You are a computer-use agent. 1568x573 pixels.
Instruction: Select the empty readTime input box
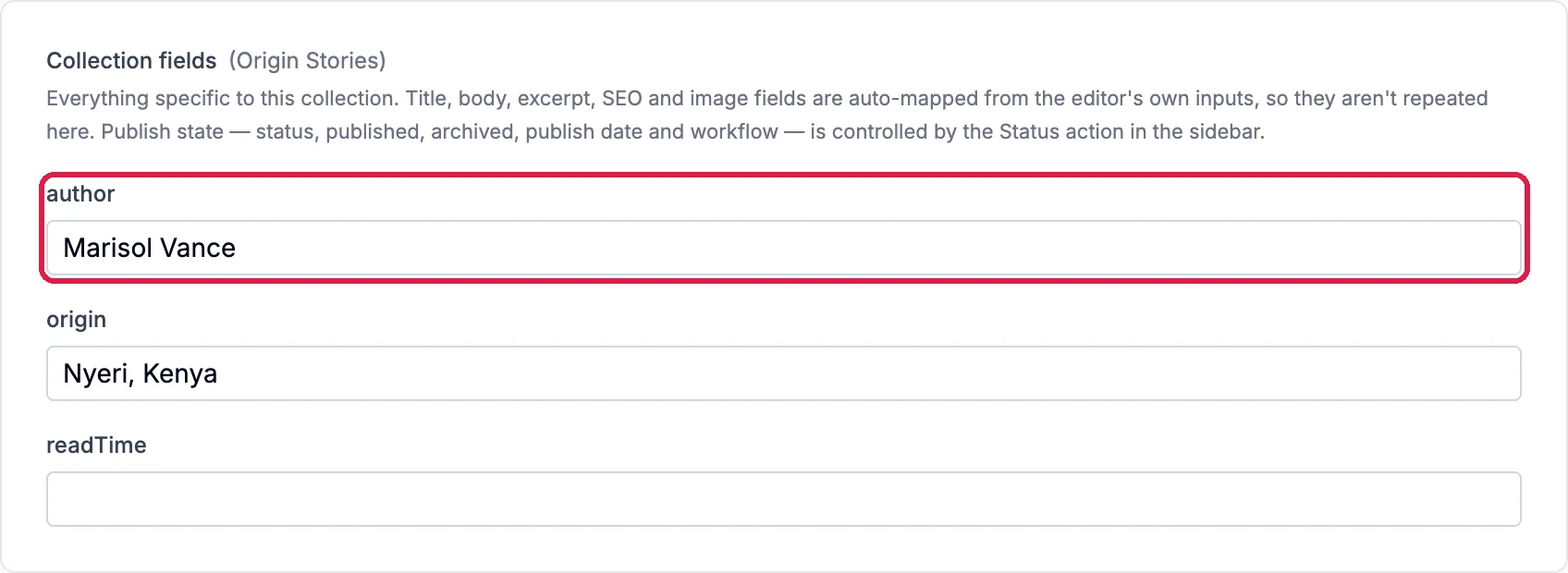tap(783, 499)
